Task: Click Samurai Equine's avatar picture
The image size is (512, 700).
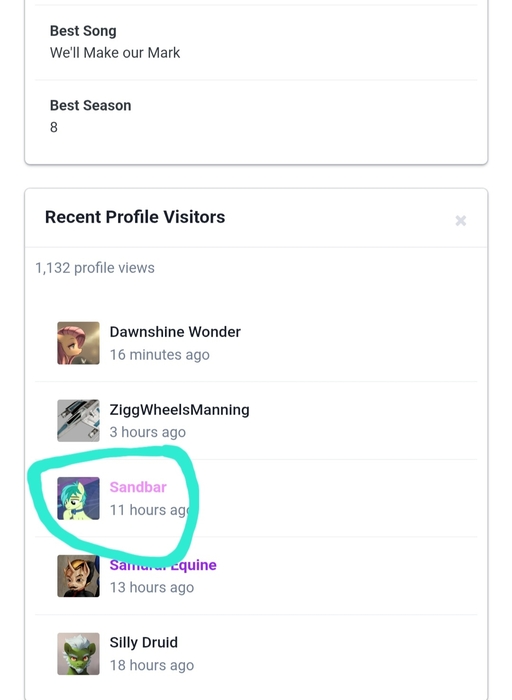Action: 78,576
